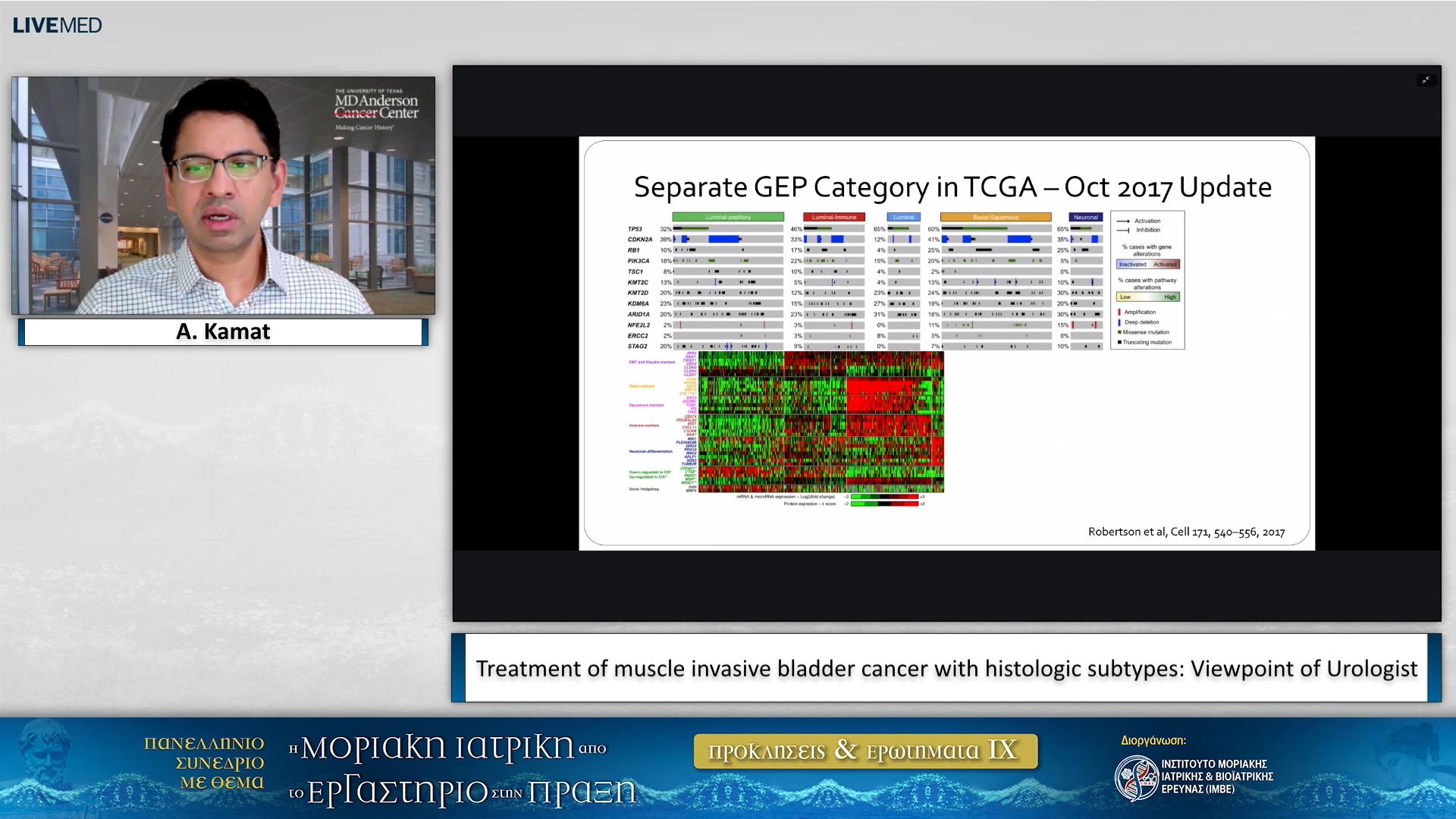Click the exit fullscreen icon on slide viewer

[x=1426, y=80]
